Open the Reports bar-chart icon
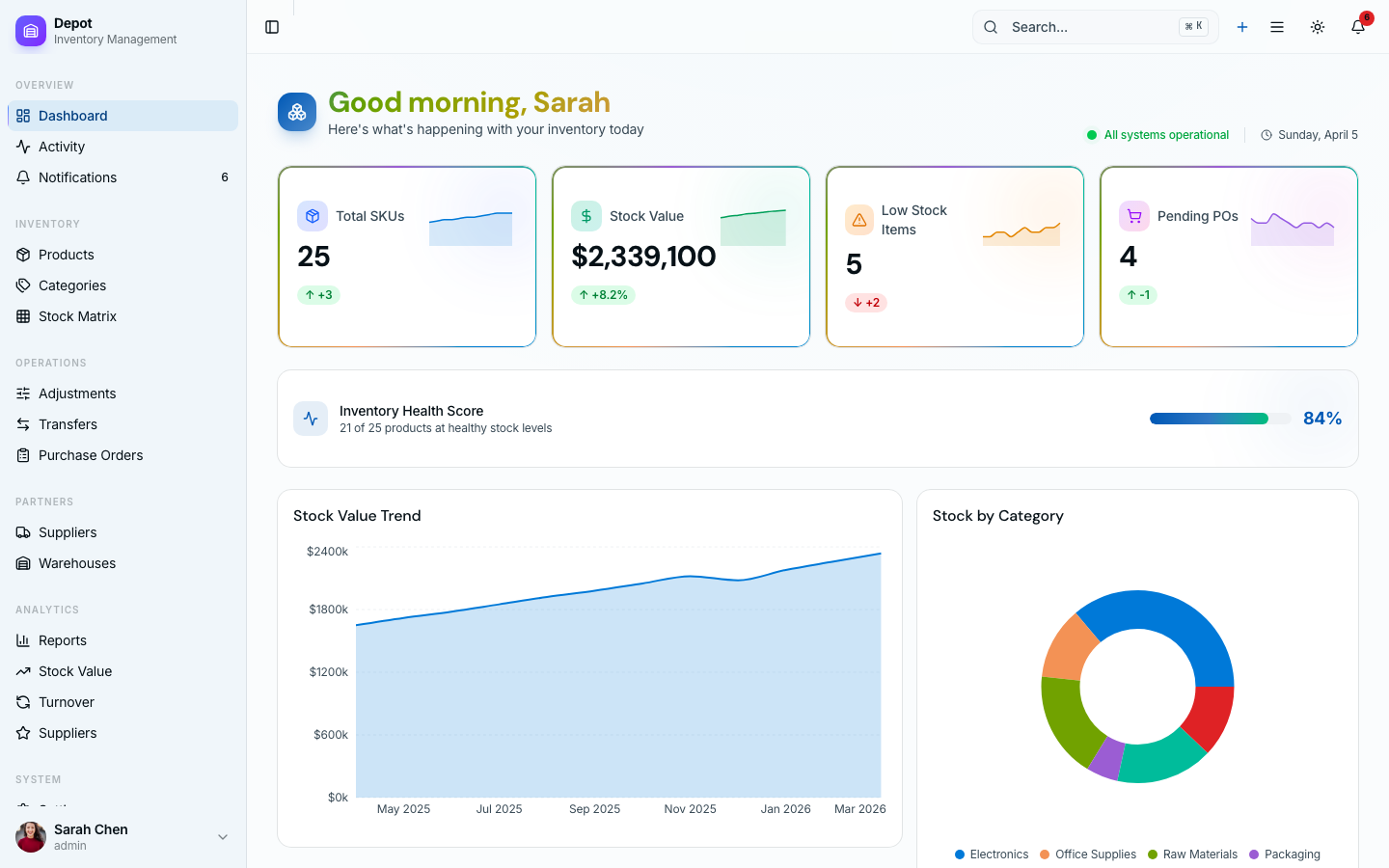This screenshot has height=868, width=1389. coord(21,640)
